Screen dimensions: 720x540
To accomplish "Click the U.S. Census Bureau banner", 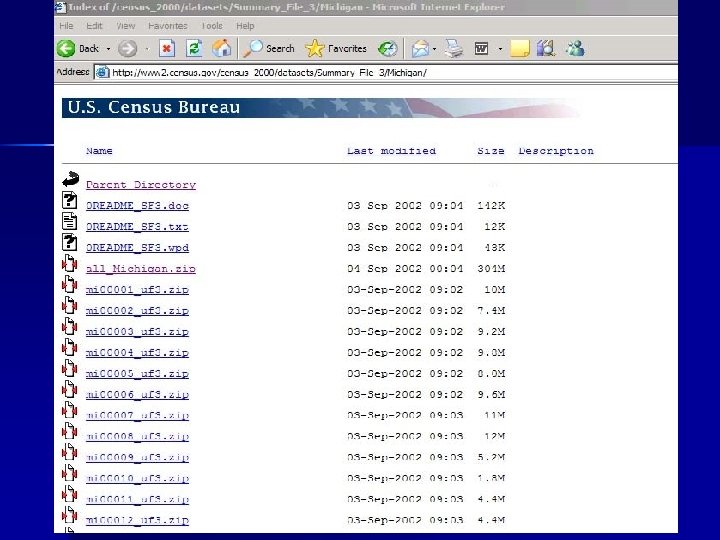I will [x=321, y=107].
